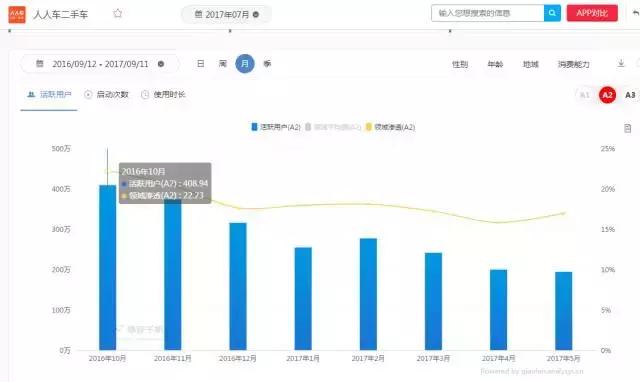640x382 pixels.
Task: Switch to the 活跃用户 tab
Action: [49, 95]
